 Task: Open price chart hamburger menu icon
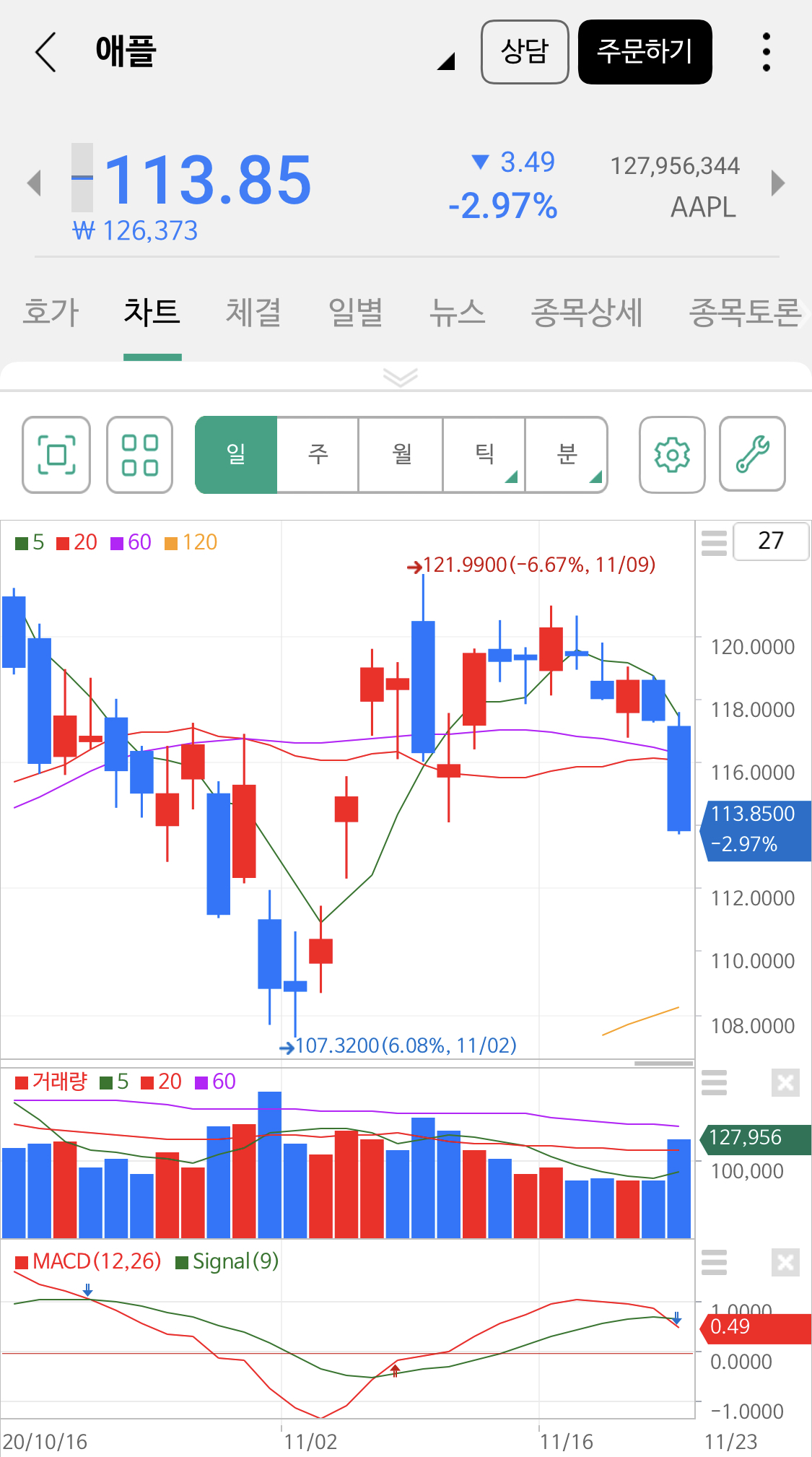(714, 543)
